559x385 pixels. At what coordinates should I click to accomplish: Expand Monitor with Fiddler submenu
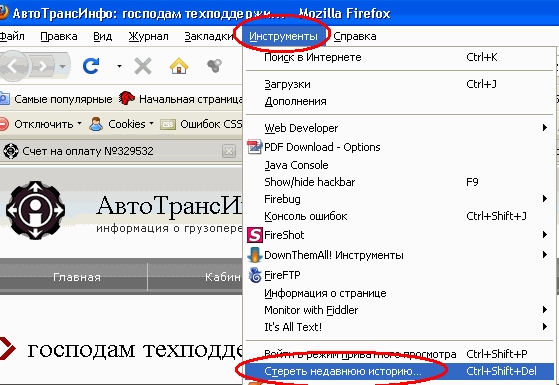coord(400,310)
